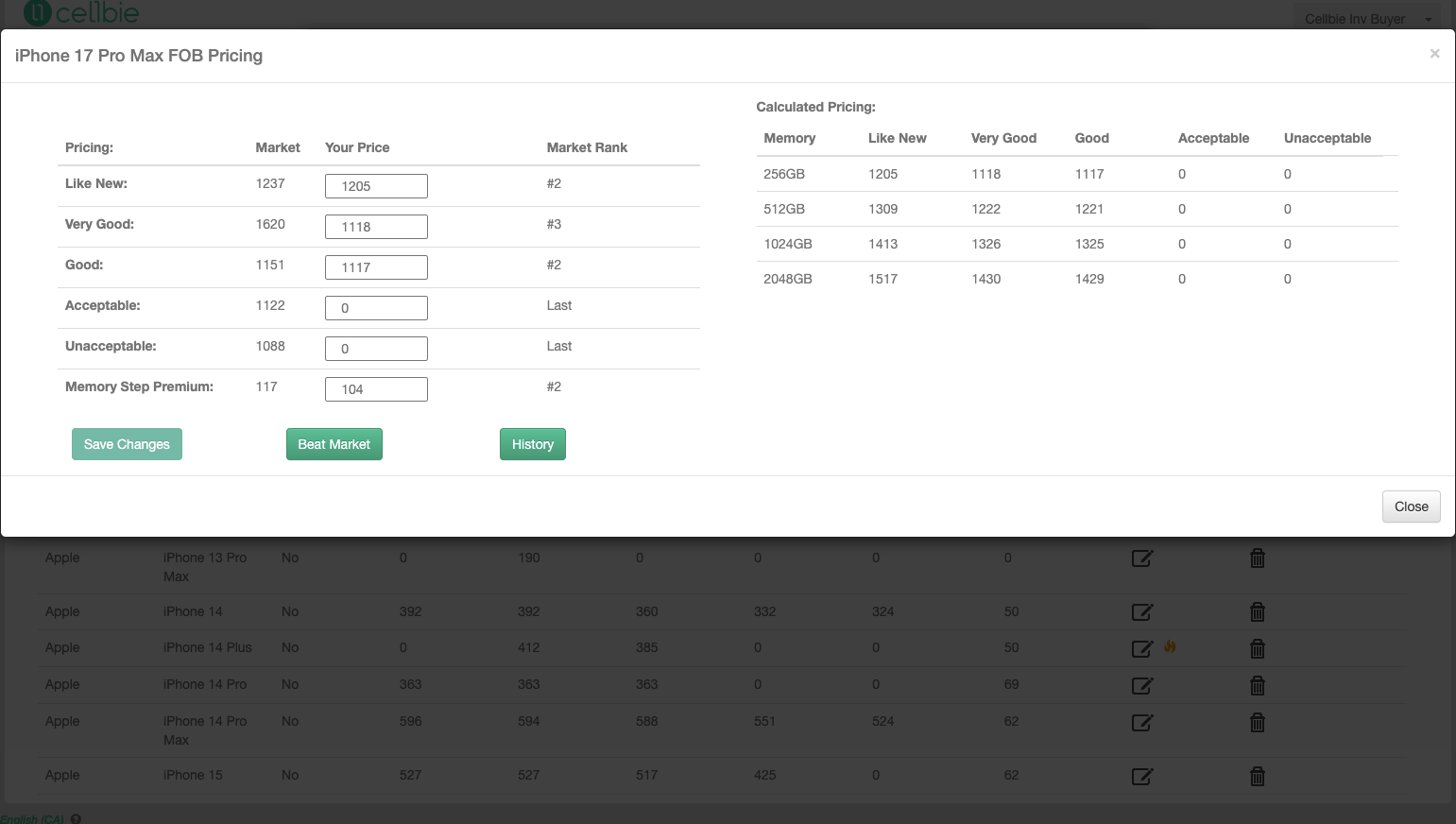Image resolution: width=1456 pixels, height=824 pixels.
Task: Click the Good price input field
Action: coord(376,267)
